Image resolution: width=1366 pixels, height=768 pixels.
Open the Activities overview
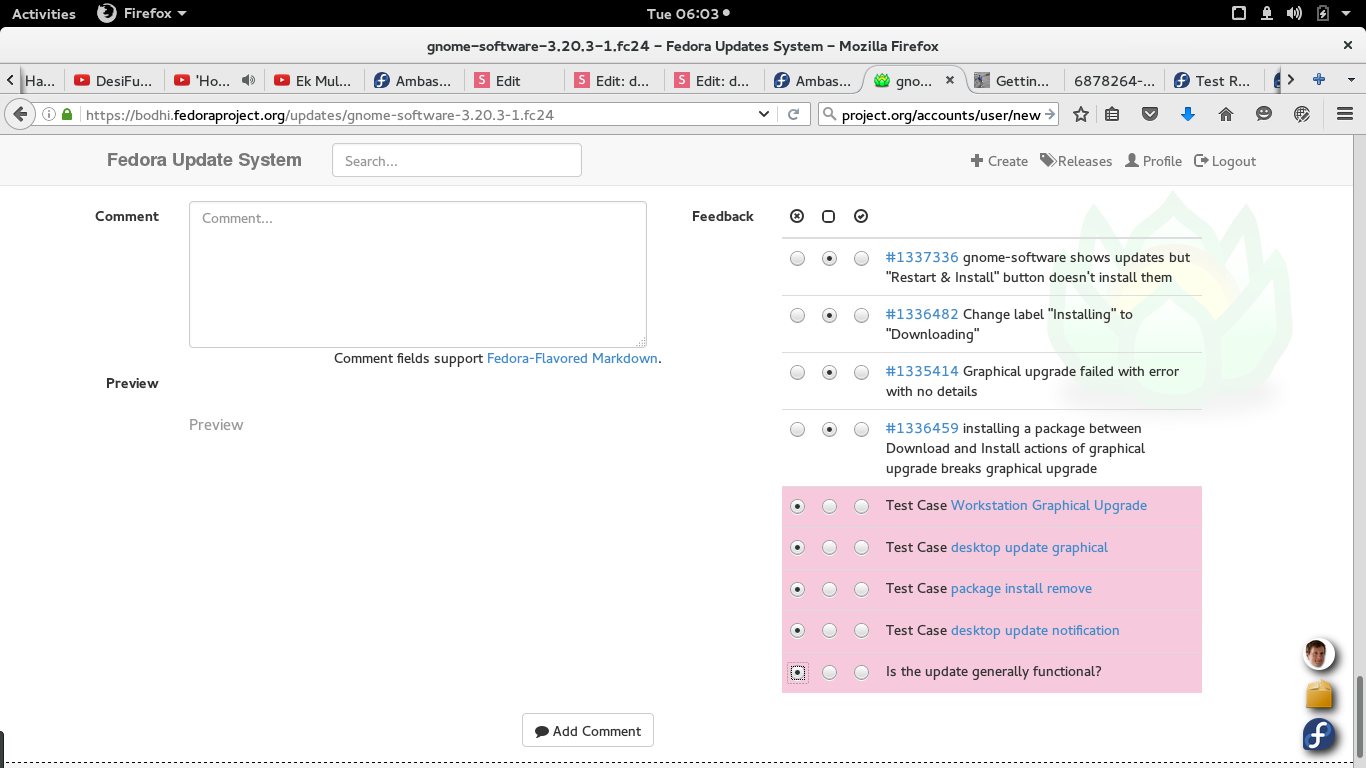click(x=44, y=14)
